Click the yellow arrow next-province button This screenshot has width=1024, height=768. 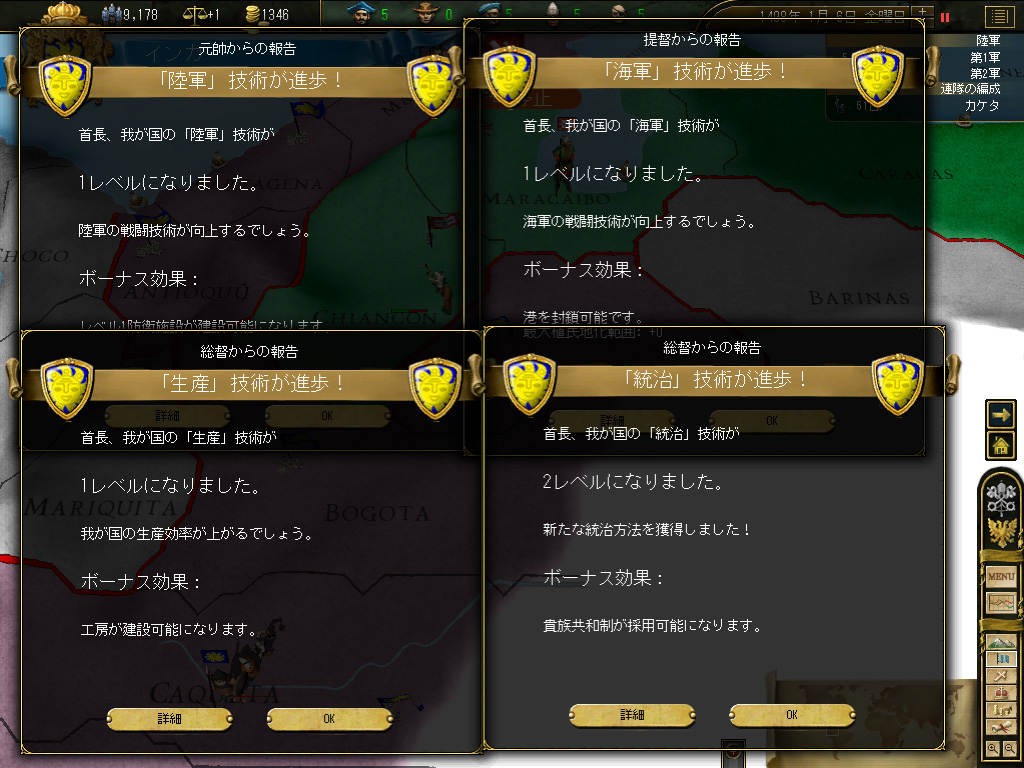pyautogui.click(x=1000, y=415)
